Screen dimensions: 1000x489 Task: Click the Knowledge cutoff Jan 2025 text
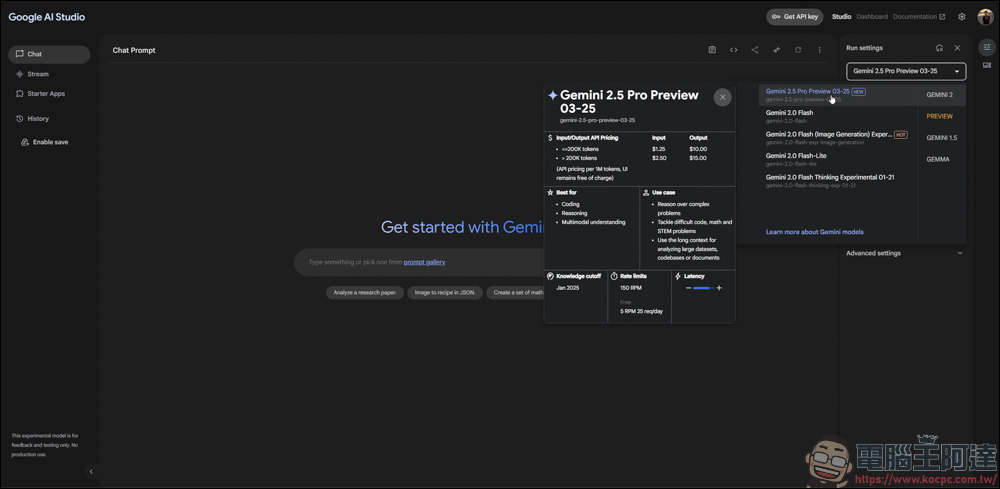click(566, 288)
